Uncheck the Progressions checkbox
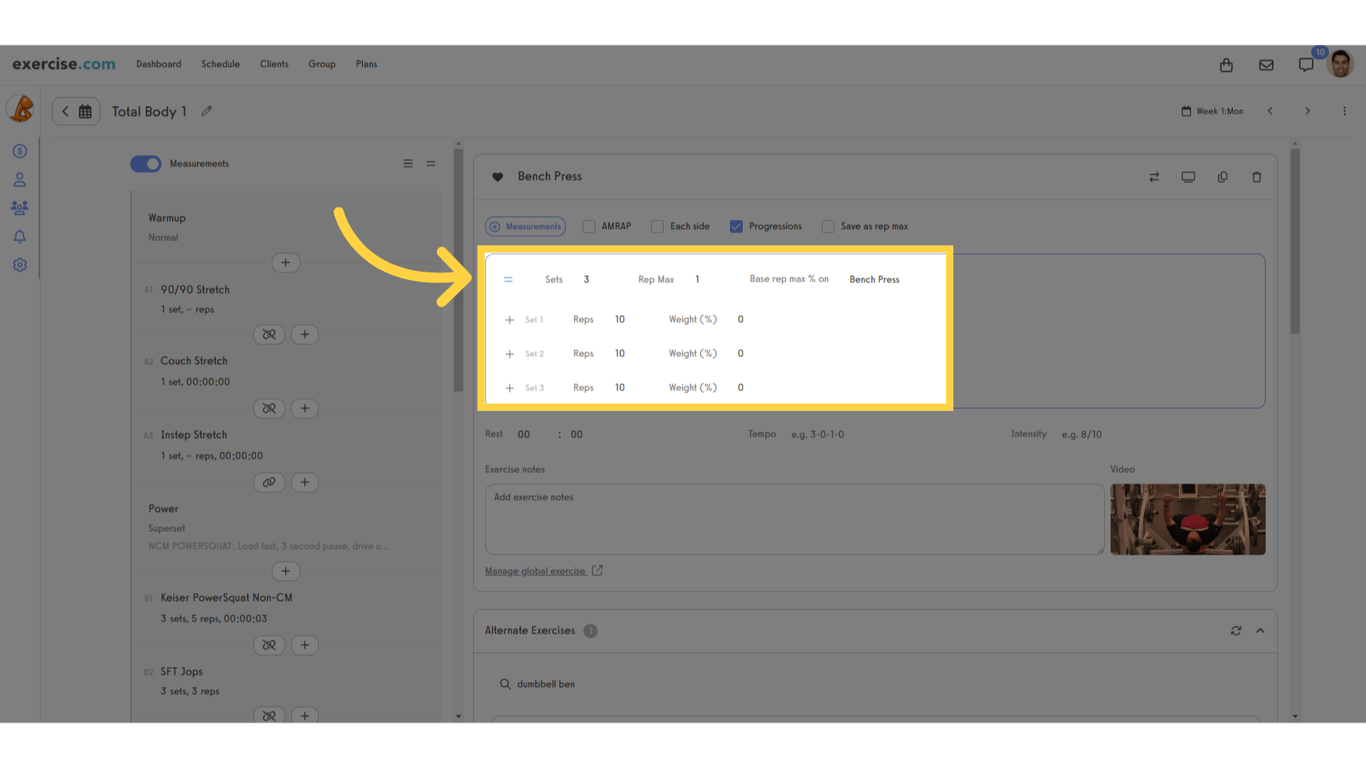 click(x=737, y=226)
